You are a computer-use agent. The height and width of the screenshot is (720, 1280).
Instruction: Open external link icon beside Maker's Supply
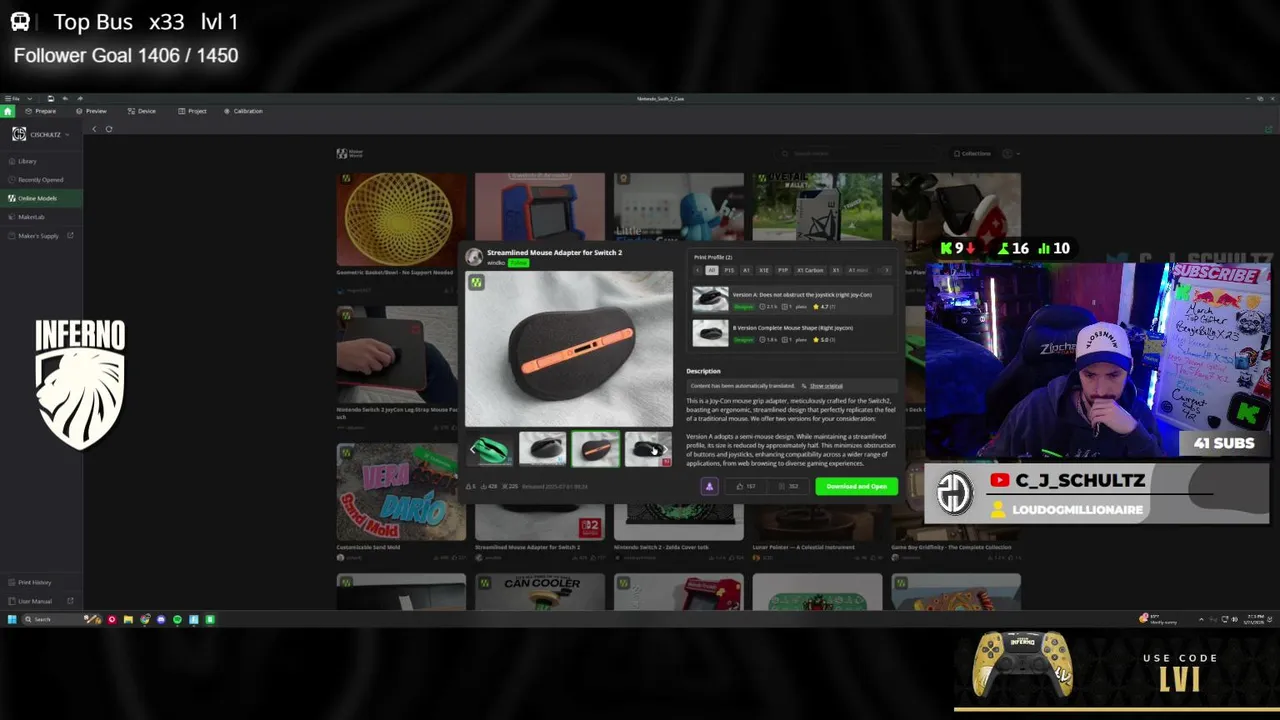70,235
